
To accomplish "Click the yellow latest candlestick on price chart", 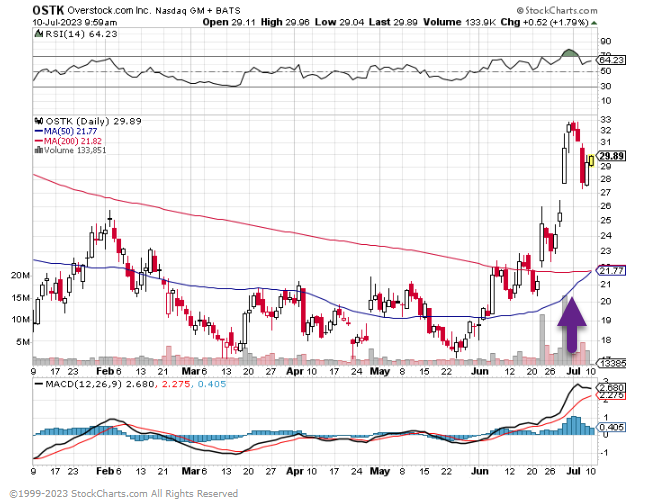I will tap(591, 161).
